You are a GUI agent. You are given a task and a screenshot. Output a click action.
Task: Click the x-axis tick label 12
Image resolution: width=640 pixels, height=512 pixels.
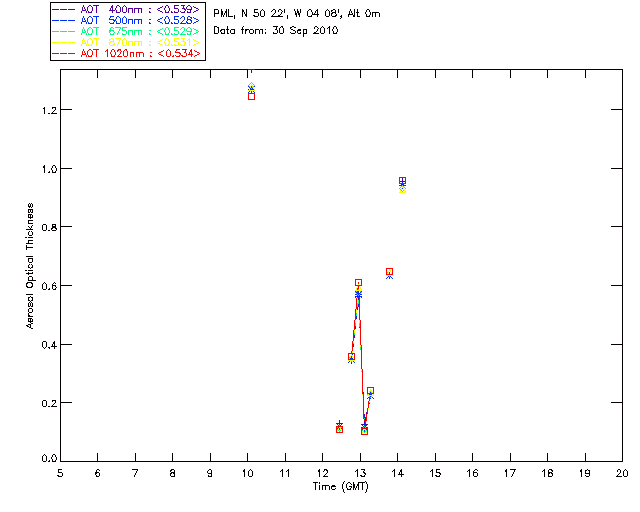[322, 473]
